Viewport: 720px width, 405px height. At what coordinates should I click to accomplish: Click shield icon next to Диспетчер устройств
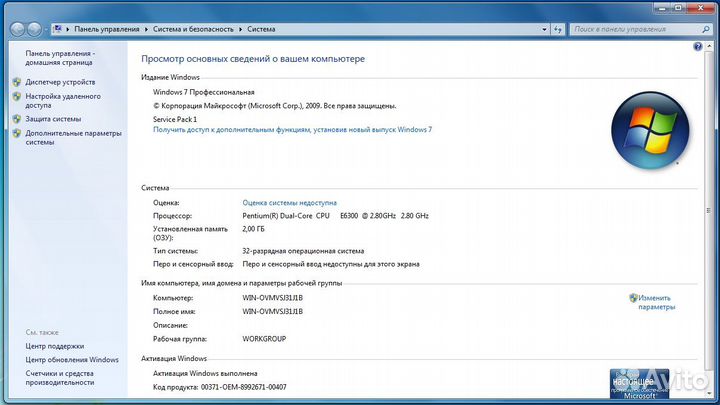coord(17,82)
